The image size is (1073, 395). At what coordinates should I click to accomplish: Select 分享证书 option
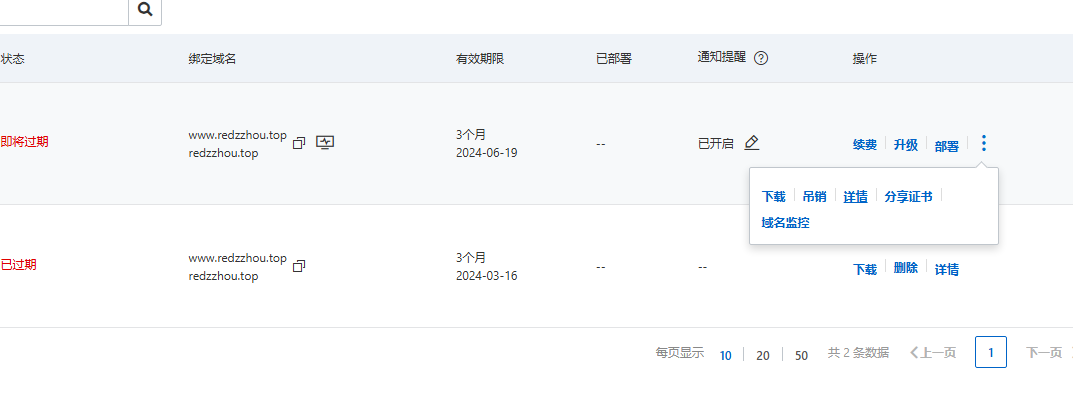tap(908, 196)
